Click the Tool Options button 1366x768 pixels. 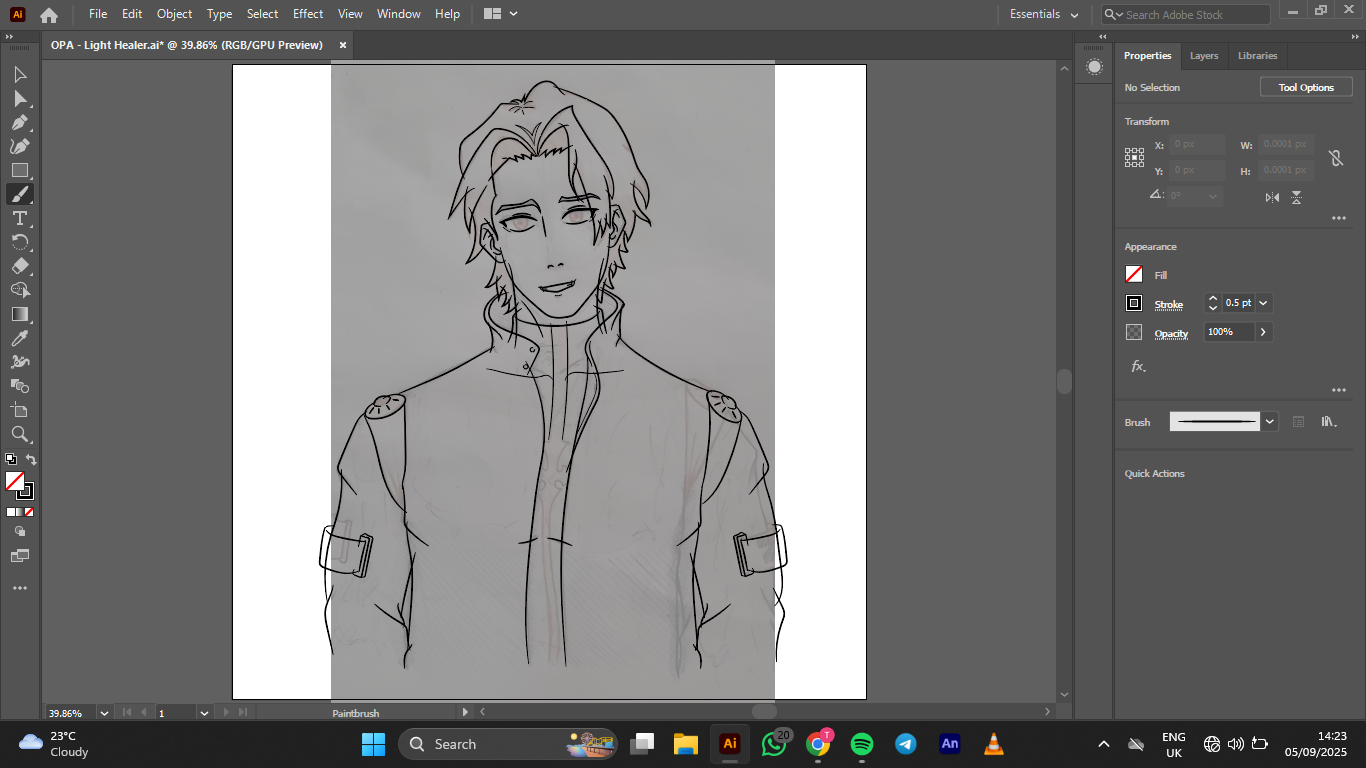pyautogui.click(x=1306, y=88)
